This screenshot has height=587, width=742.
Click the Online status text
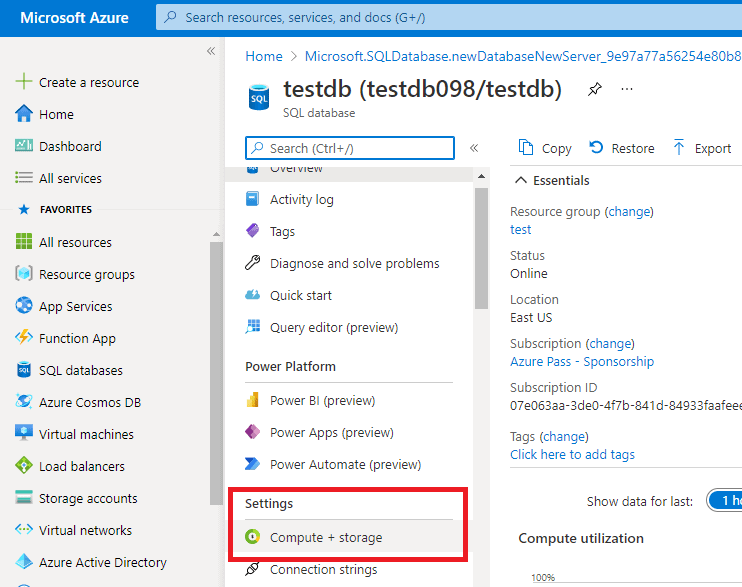click(x=529, y=274)
